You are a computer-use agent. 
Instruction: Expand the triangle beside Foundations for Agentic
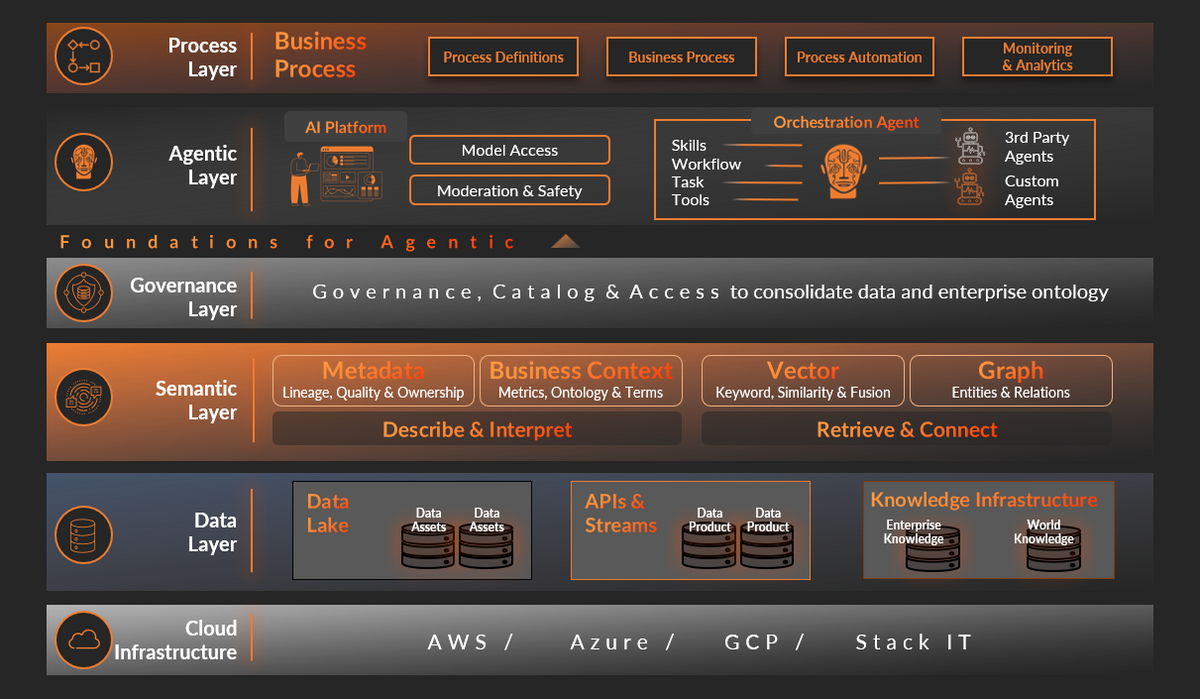click(x=565, y=241)
